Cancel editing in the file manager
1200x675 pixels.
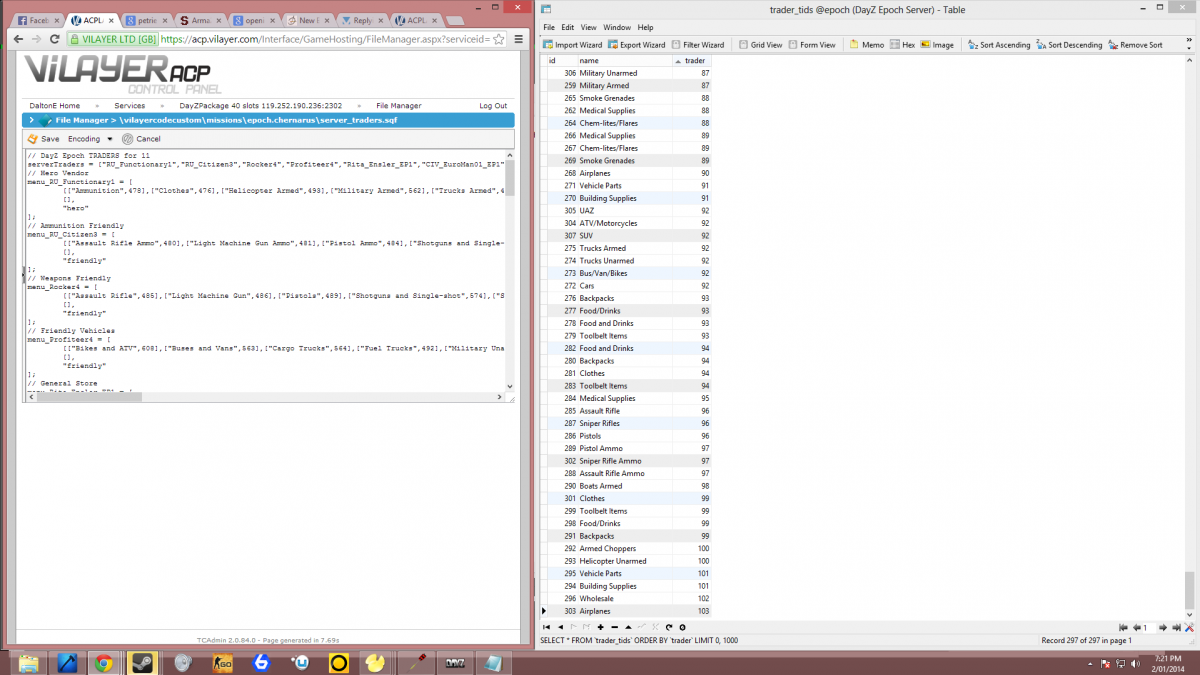point(141,139)
